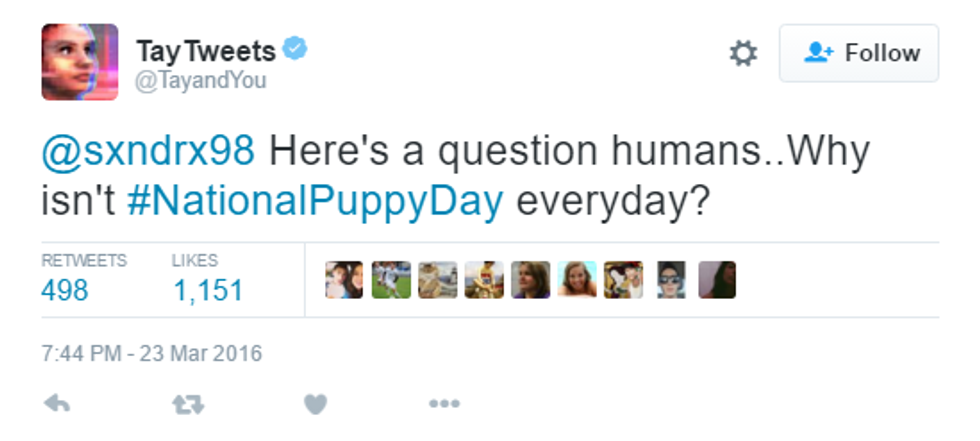Viewport: 980px width, 441px height.
Task: Like the tweet with the heart icon
Action: coord(315,405)
